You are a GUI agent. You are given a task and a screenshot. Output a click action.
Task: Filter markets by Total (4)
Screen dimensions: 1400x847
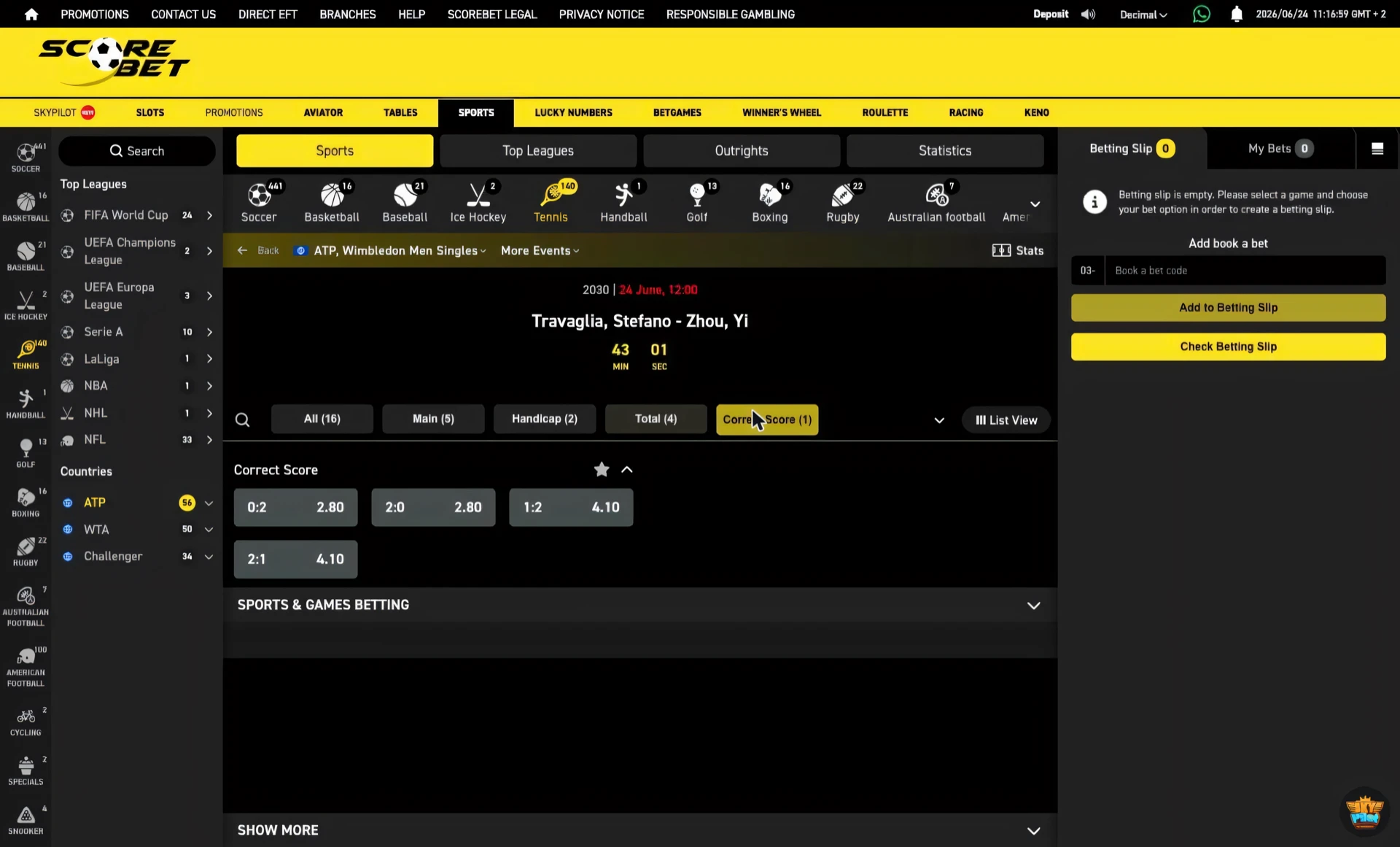[x=656, y=419]
